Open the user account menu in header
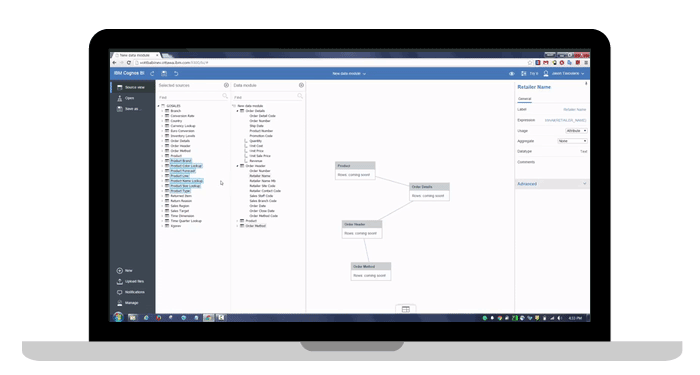Viewport: 700px width, 375px height. [x=564, y=73]
